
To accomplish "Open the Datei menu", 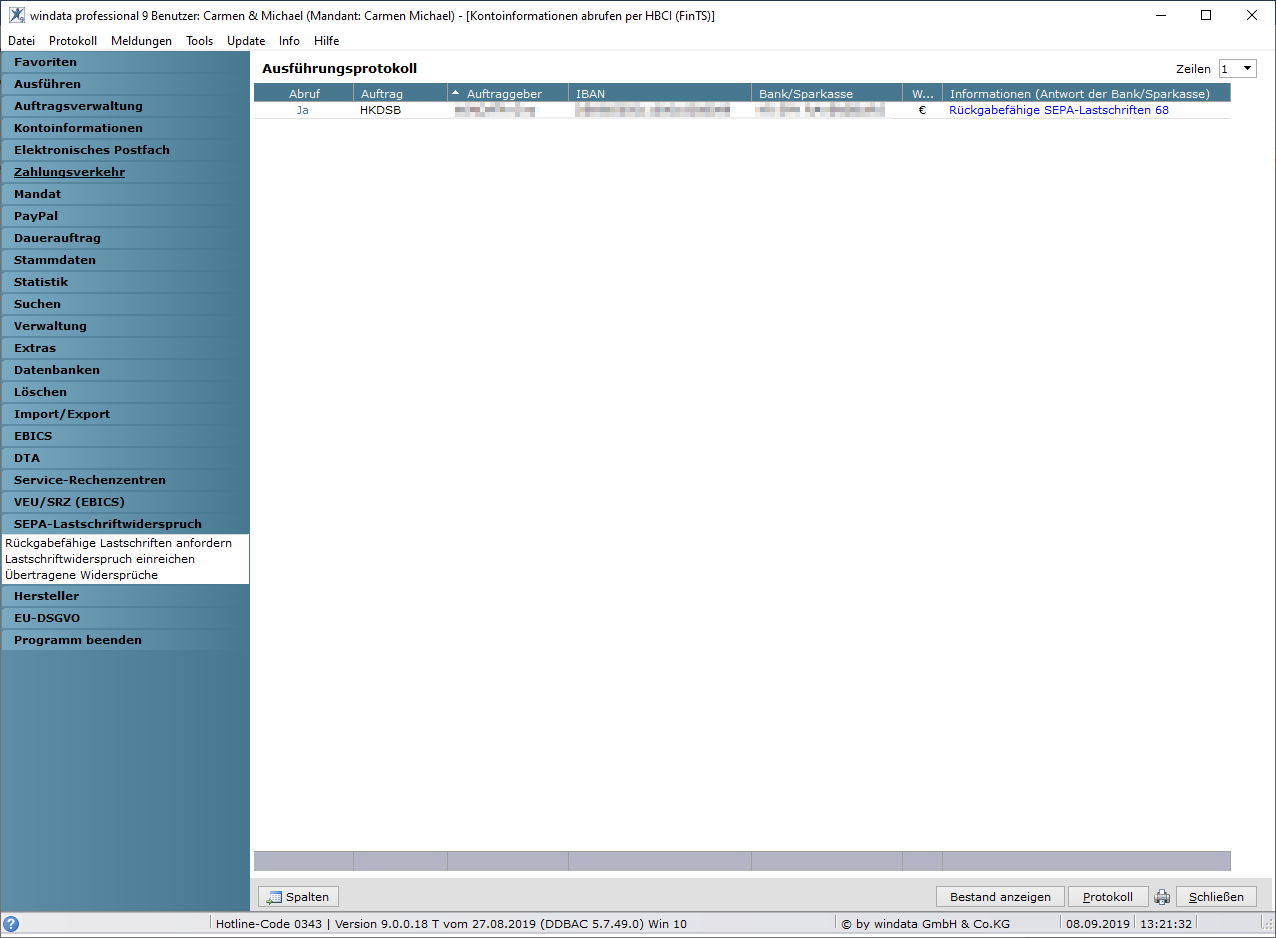I will tap(21, 41).
